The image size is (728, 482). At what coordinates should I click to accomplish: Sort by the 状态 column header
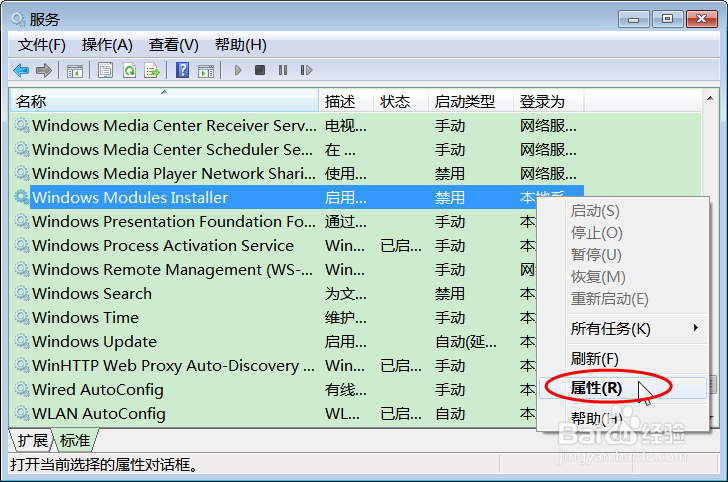point(401,101)
